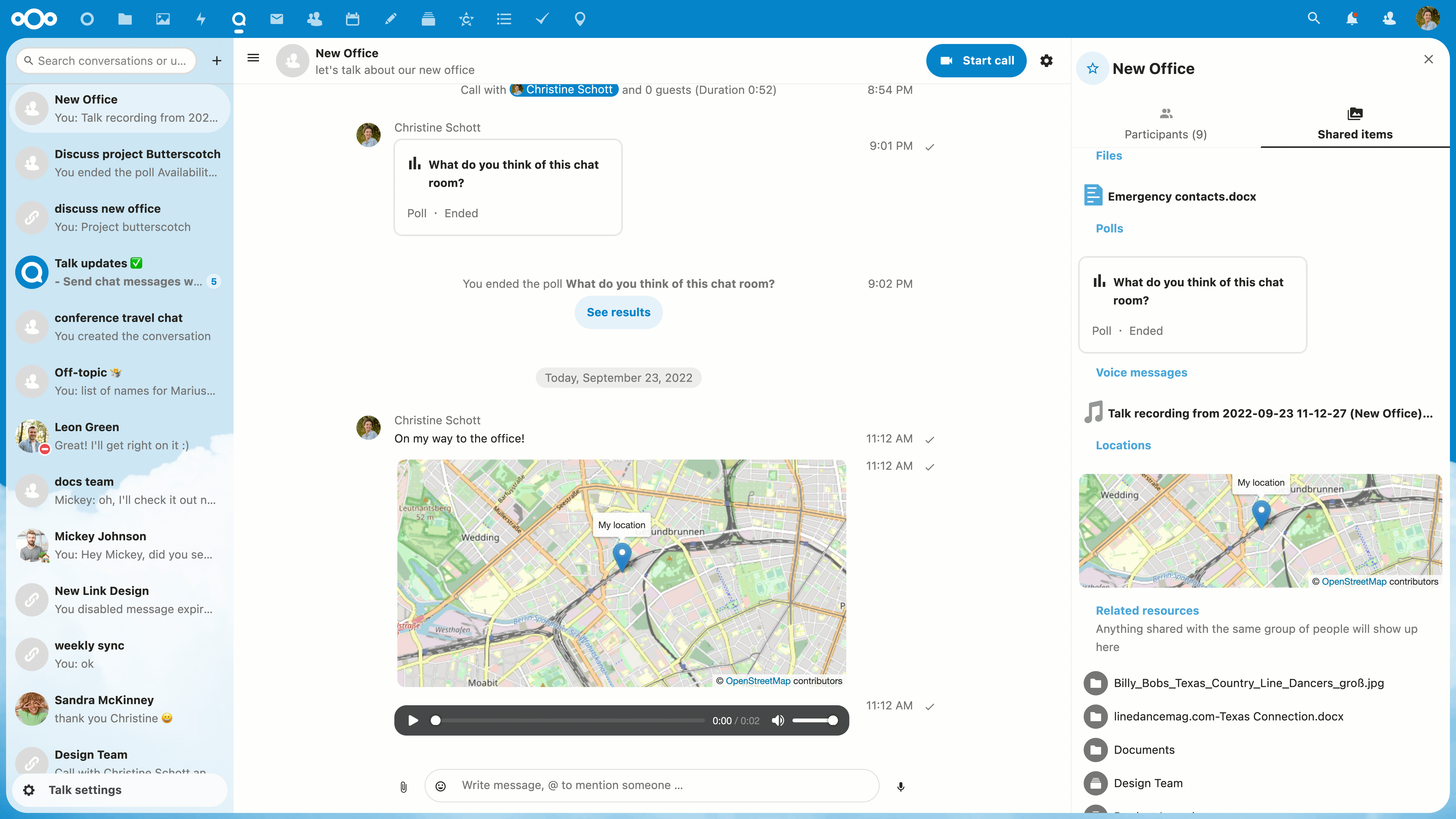The width and height of the screenshot is (1456, 819).
Task: Open the user avatar menu
Action: 1428,19
